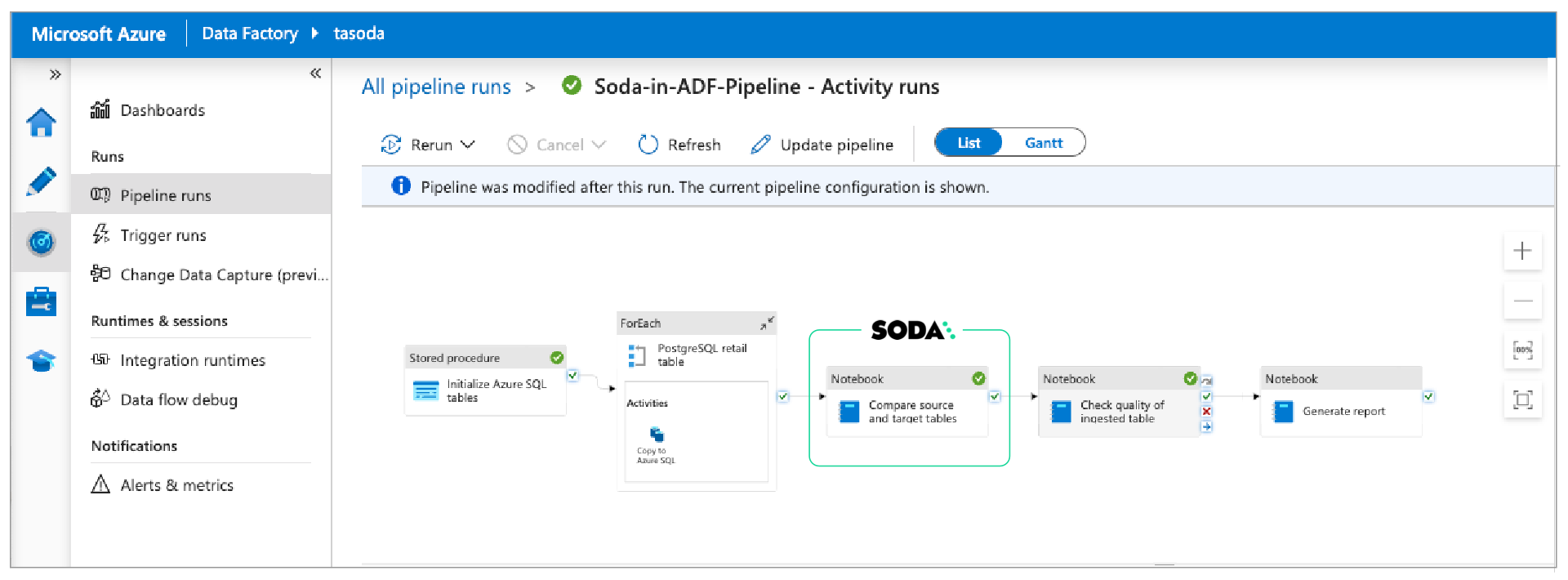Go to Integration runtimes
Viewport: 1568px width, 580px height.
[192, 360]
